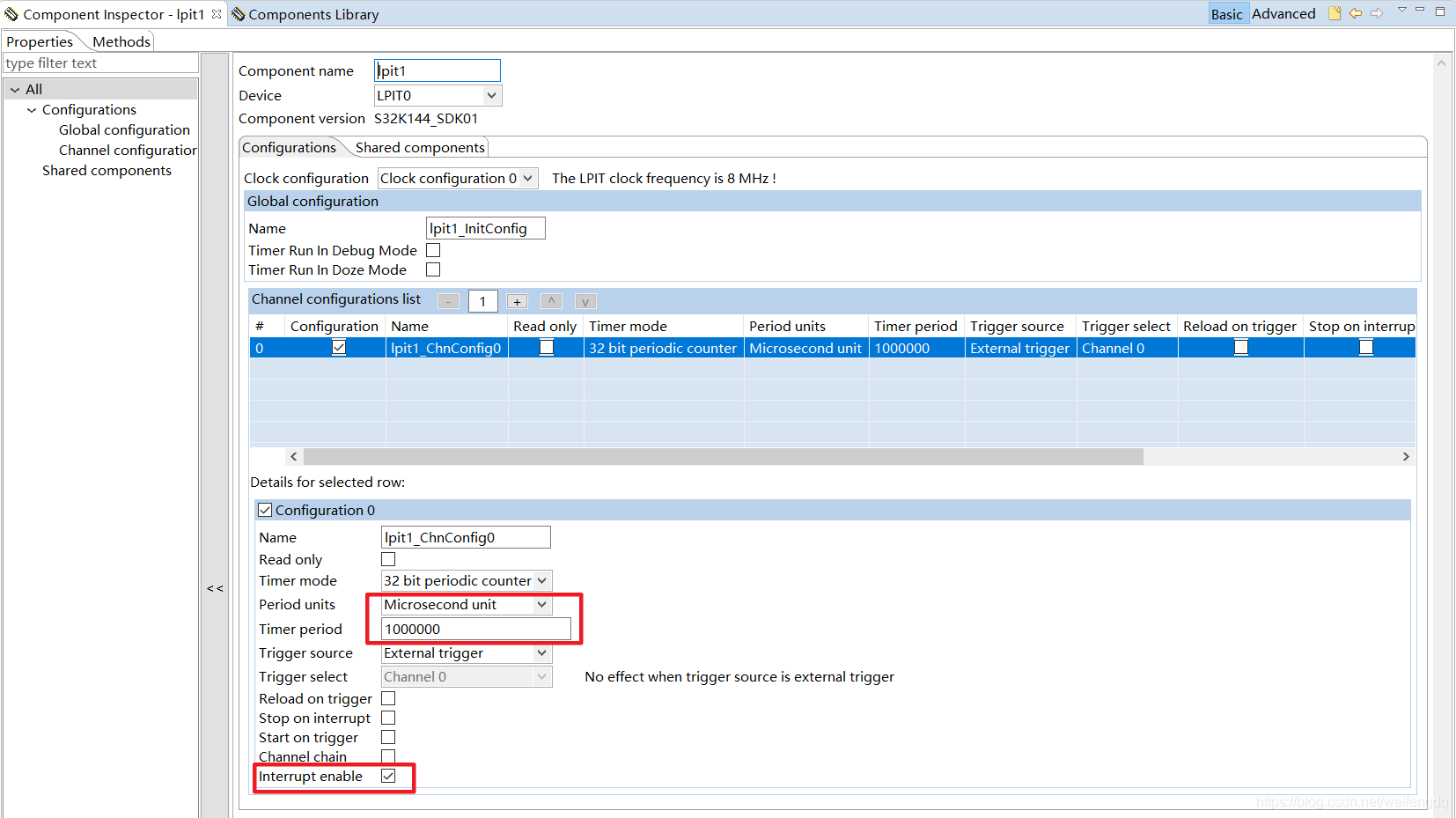Edit Timer period 1000000 field
The height and width of the screenshot is (818, 1456).
tap(476, 629)
